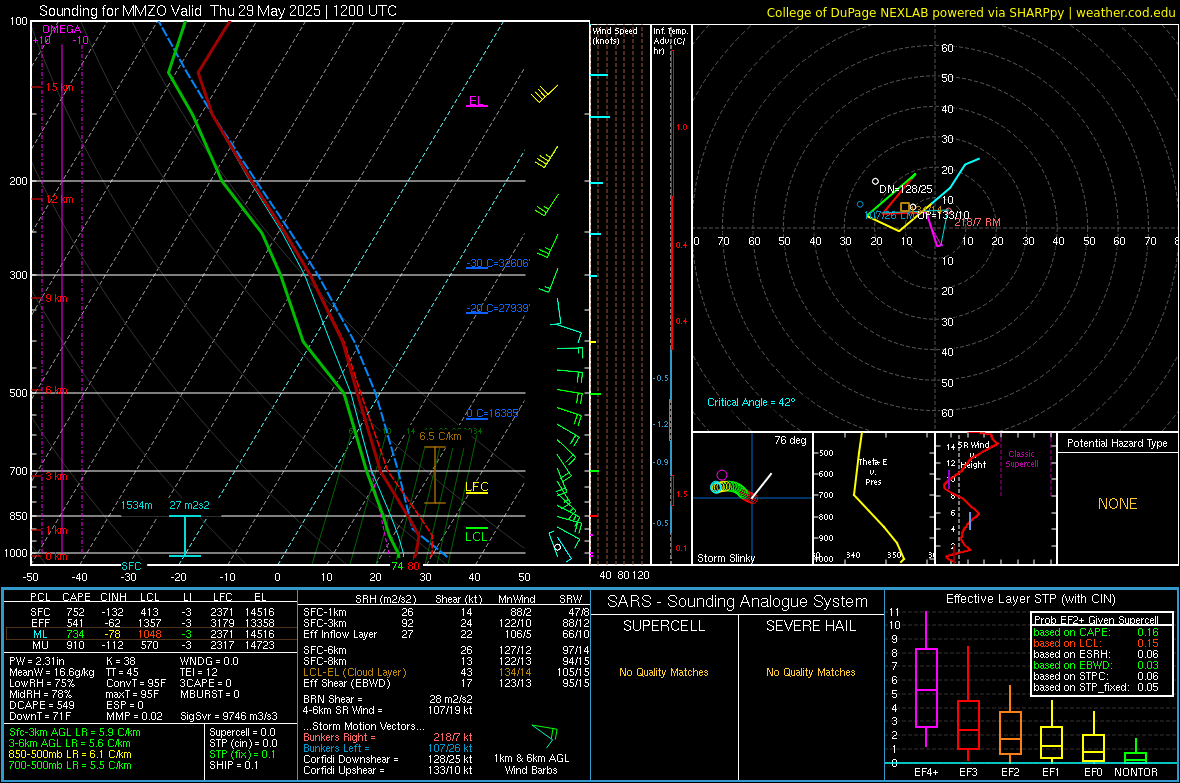The image size is (1180, 783).
Task: Click the 1534m effective inflow label
Action: pos(136,505)
